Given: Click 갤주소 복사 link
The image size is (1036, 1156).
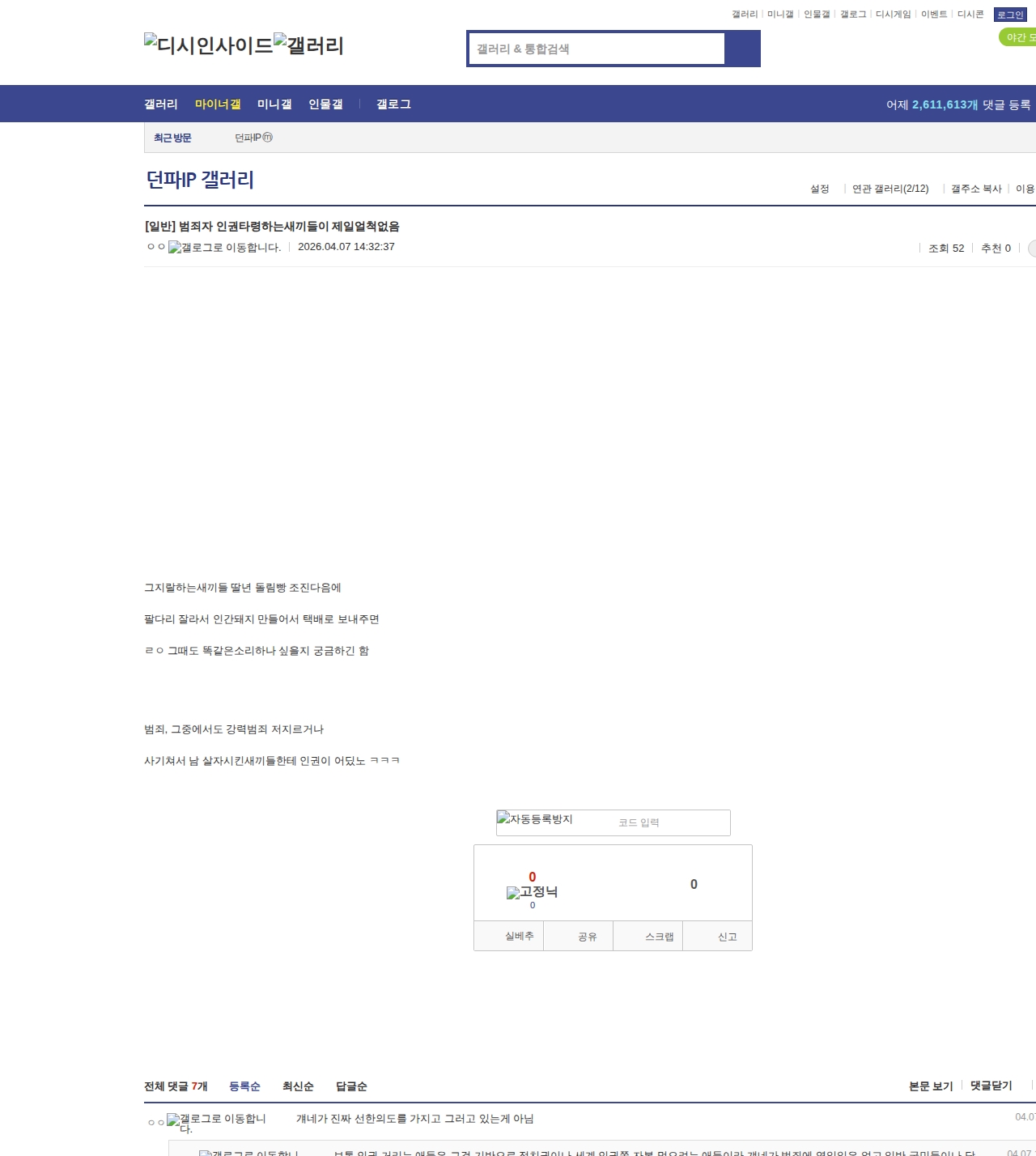Looking at the screenshot, I should [x=976, y=189].
